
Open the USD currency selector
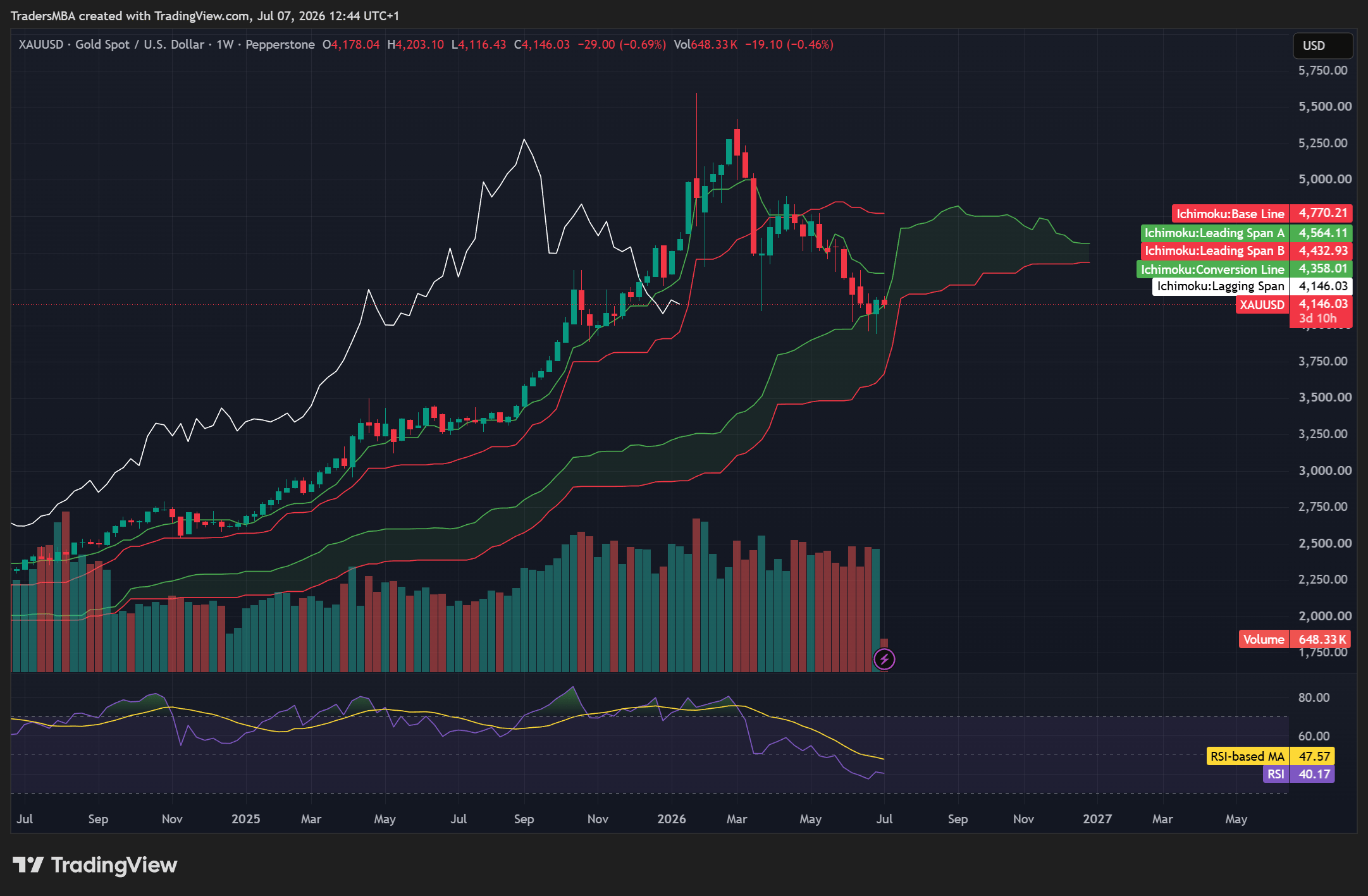click(1322, 46)
